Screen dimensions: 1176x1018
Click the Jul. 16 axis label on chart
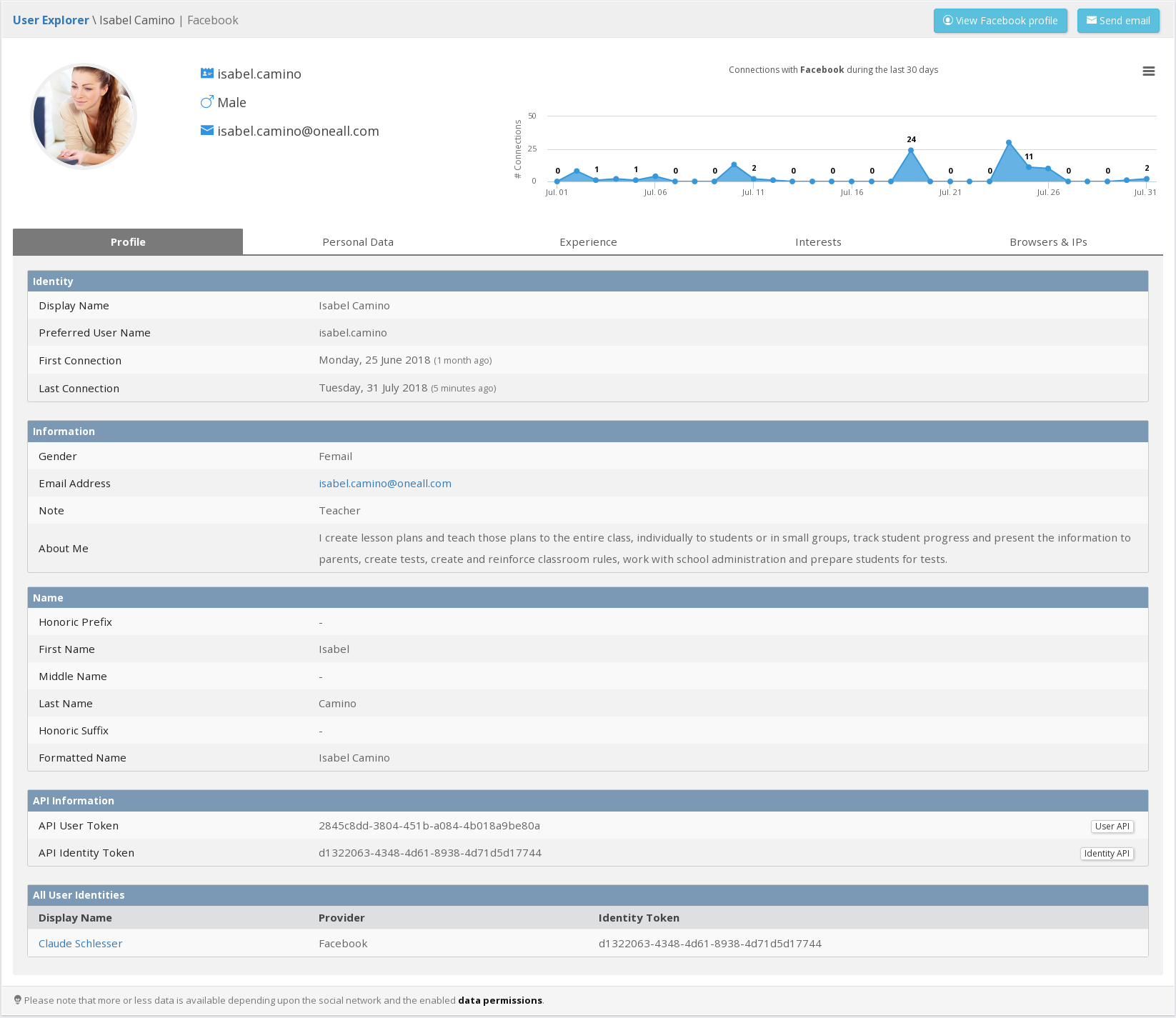coord(852,192)
